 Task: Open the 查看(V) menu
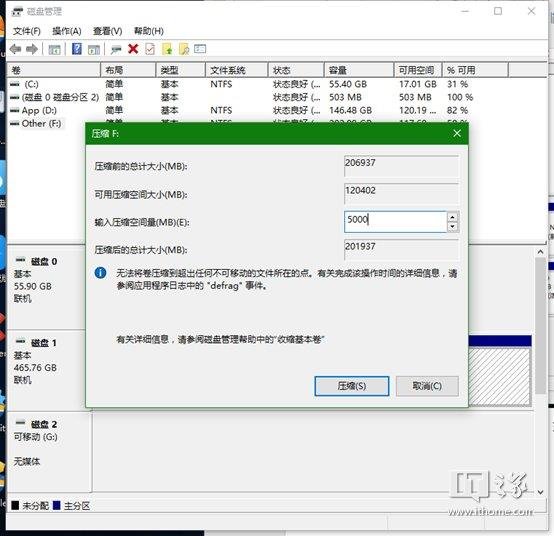coord(107,31)
